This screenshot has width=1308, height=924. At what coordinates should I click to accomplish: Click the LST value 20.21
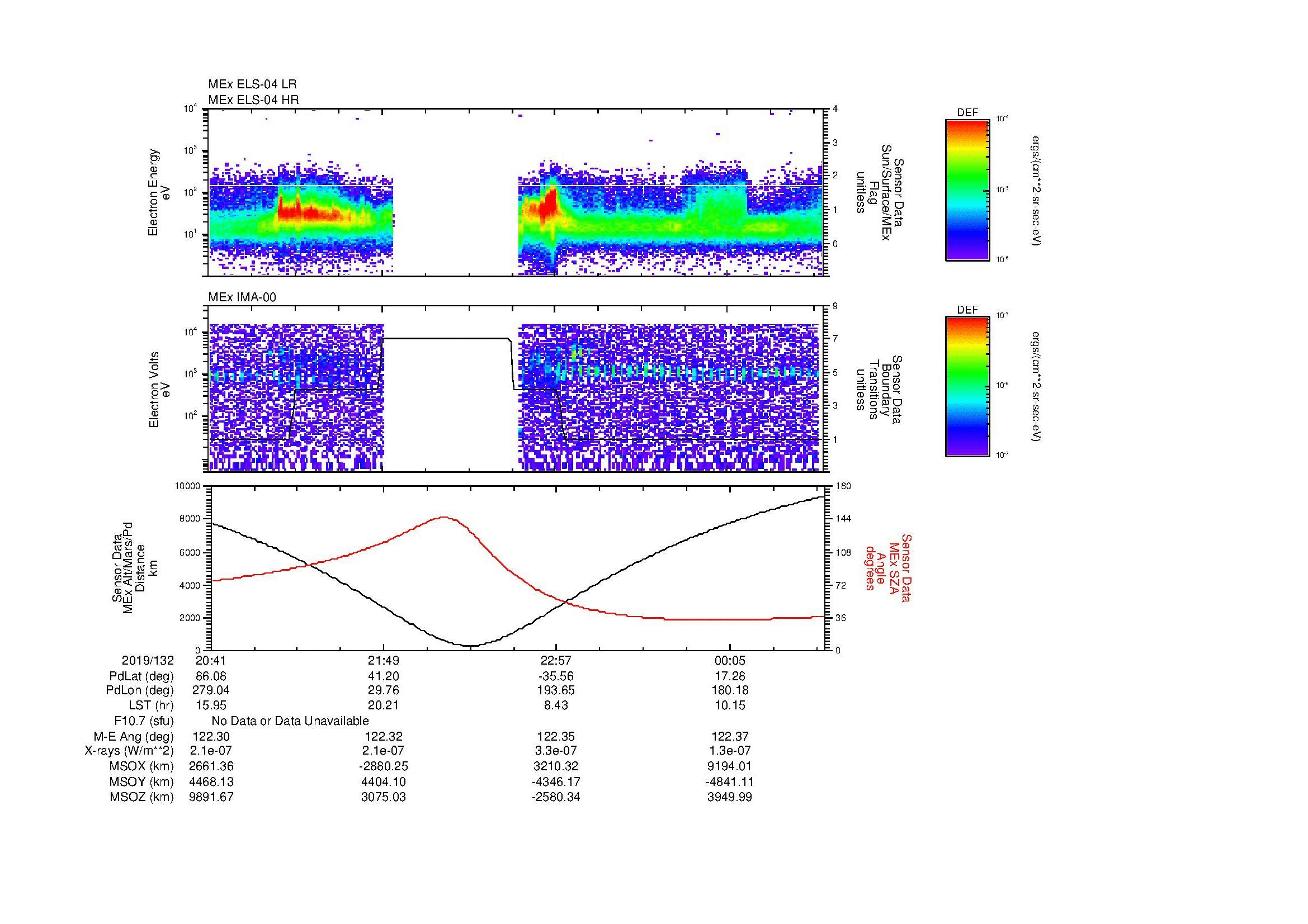point(384,705)
